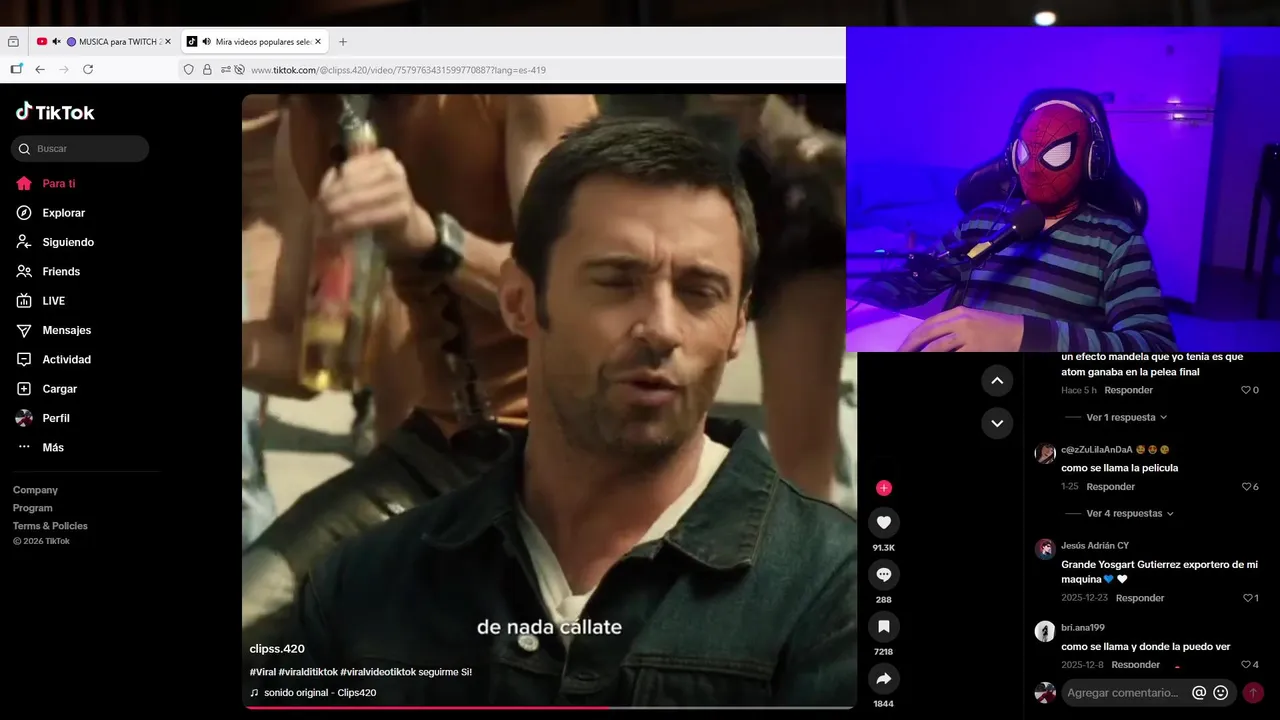Expand Ver 4 respuestas replies

(1130, 513)
